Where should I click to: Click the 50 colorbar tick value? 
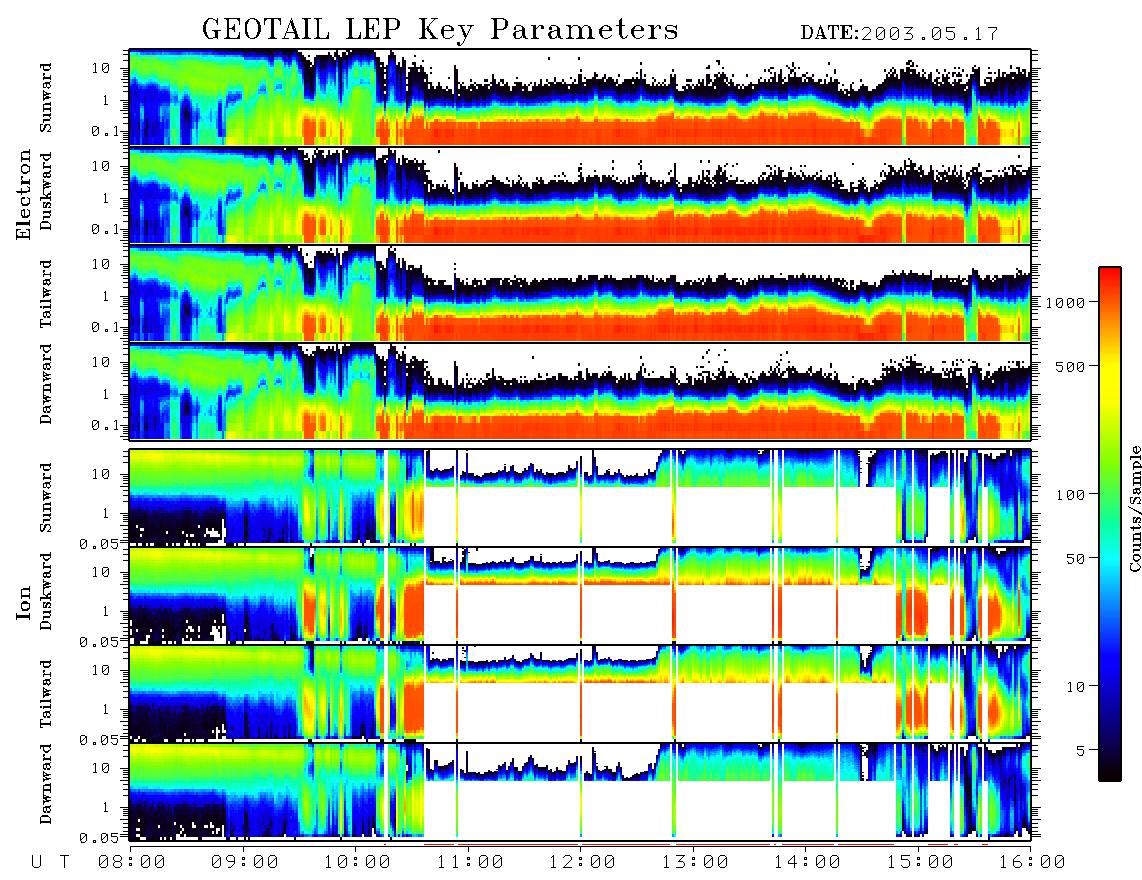pos(1074,559)
